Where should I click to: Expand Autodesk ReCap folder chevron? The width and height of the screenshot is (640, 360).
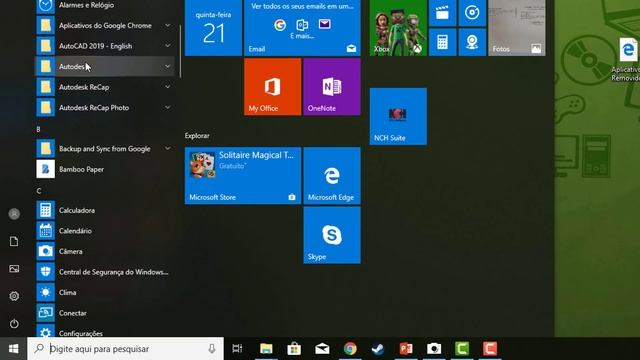pos(167,87)
